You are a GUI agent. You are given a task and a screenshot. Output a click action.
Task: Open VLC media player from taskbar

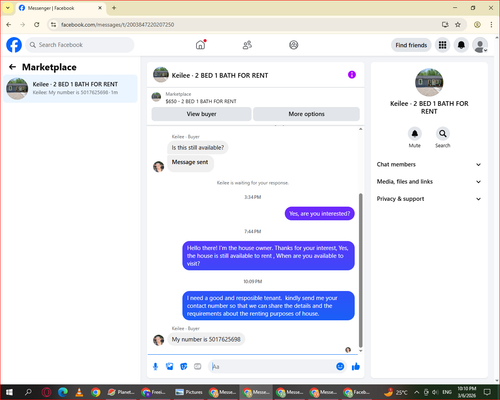[79, 392]
